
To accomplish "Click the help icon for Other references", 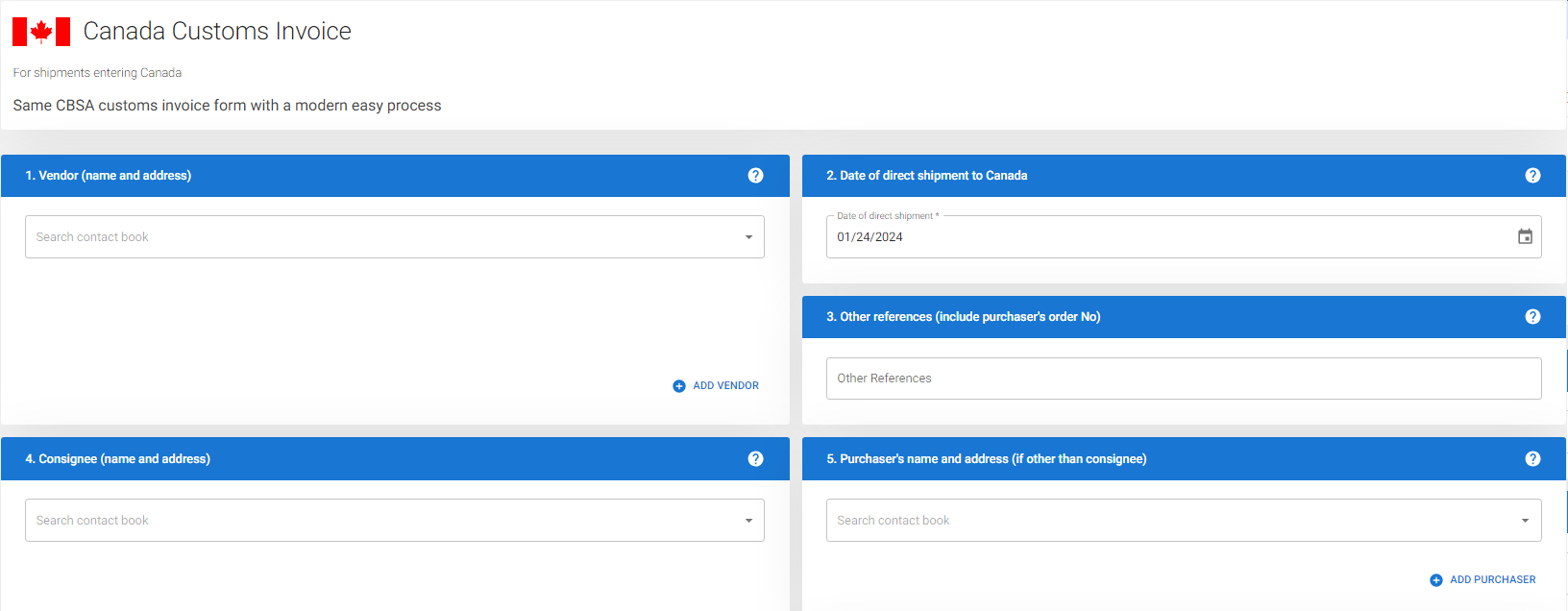I will coord(1532,317).
